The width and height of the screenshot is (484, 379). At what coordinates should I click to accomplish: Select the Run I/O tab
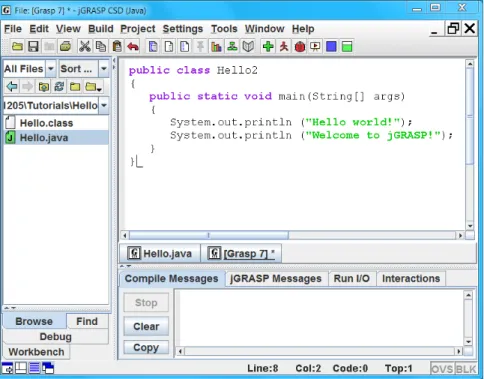pos(352,278)
